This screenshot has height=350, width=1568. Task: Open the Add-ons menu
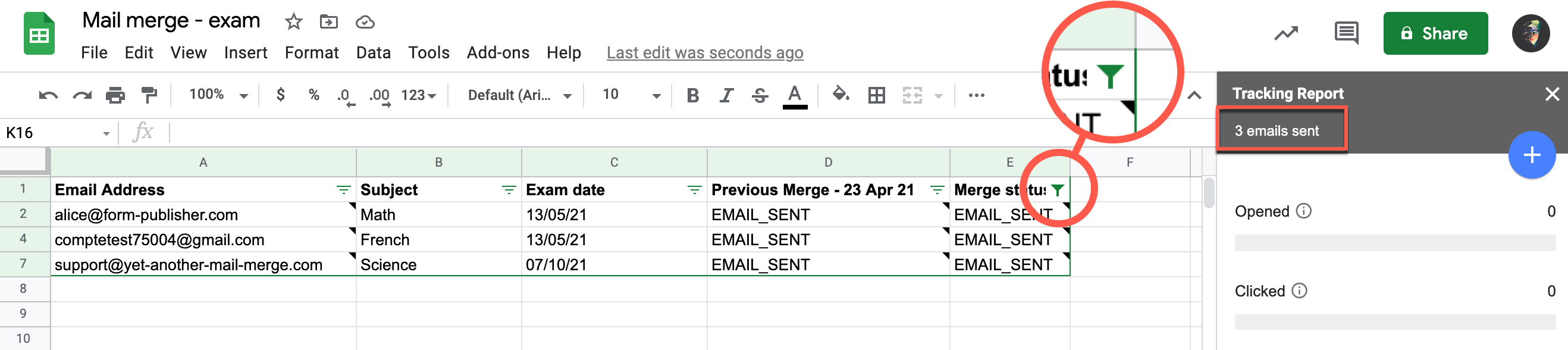point(497,53)
